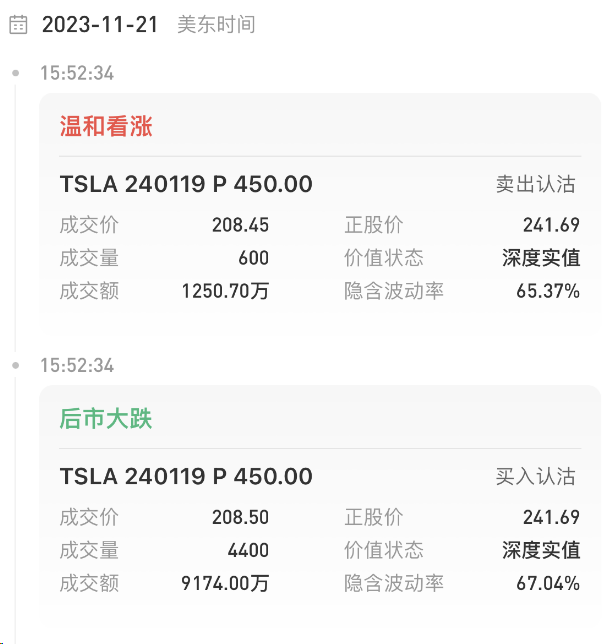Select the second 15:52:34 timeline dot
This screenshot has width=604, height=644.
pyautogui.click(x=16, y=366)
